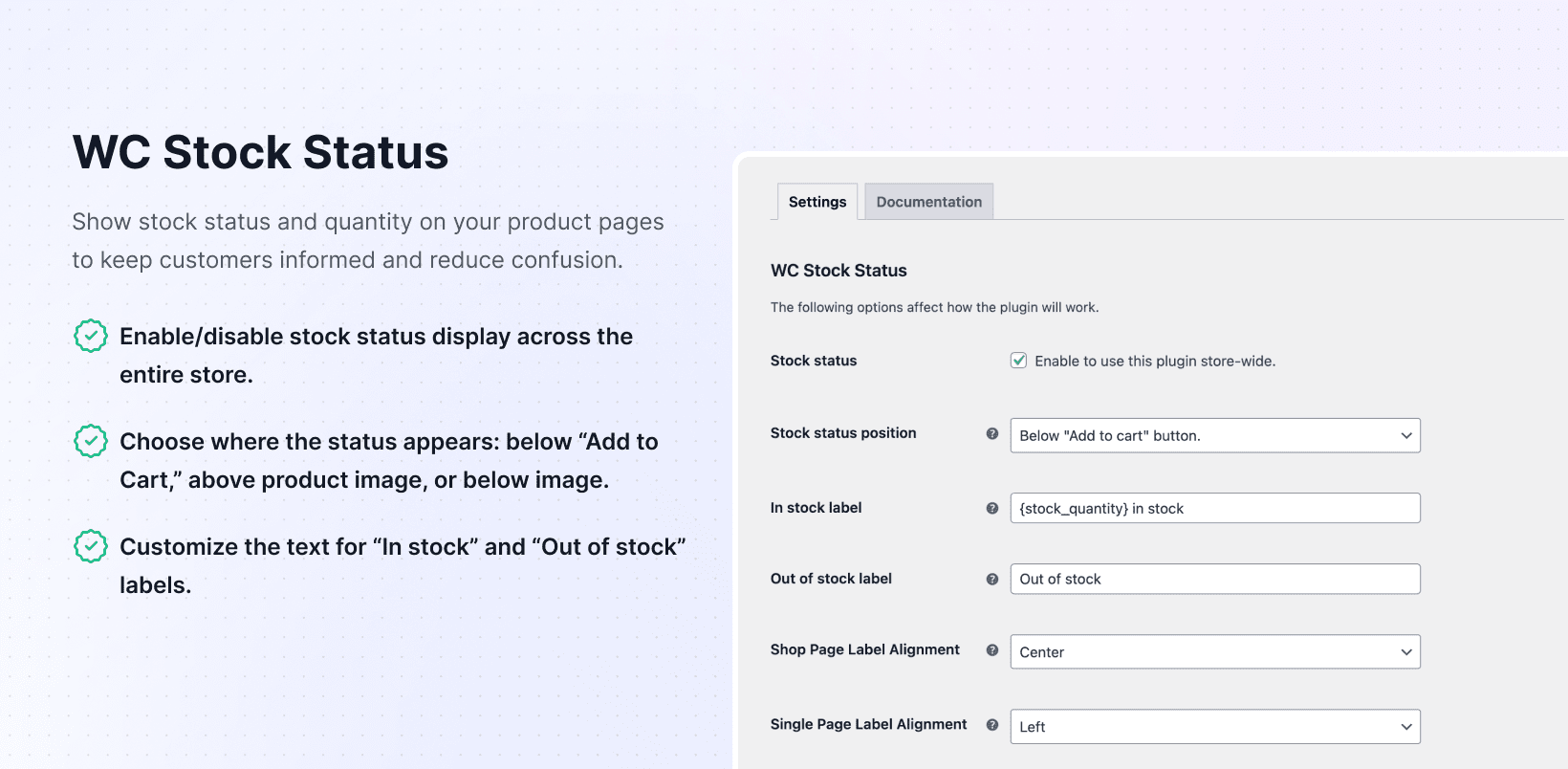The height and width of the screenshot is (769, 1568).
Task: Select the Settings tab
Action: coord(817,202)
